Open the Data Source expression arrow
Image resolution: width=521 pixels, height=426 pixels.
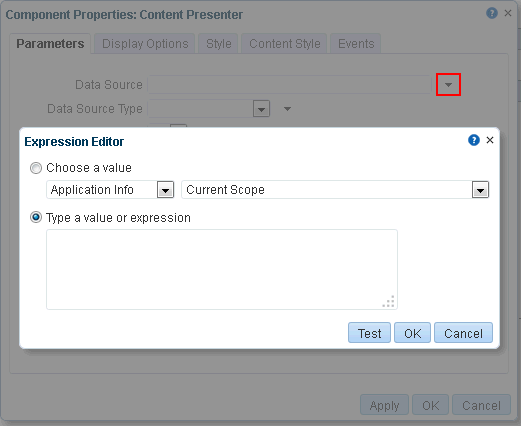click(448, 85)
